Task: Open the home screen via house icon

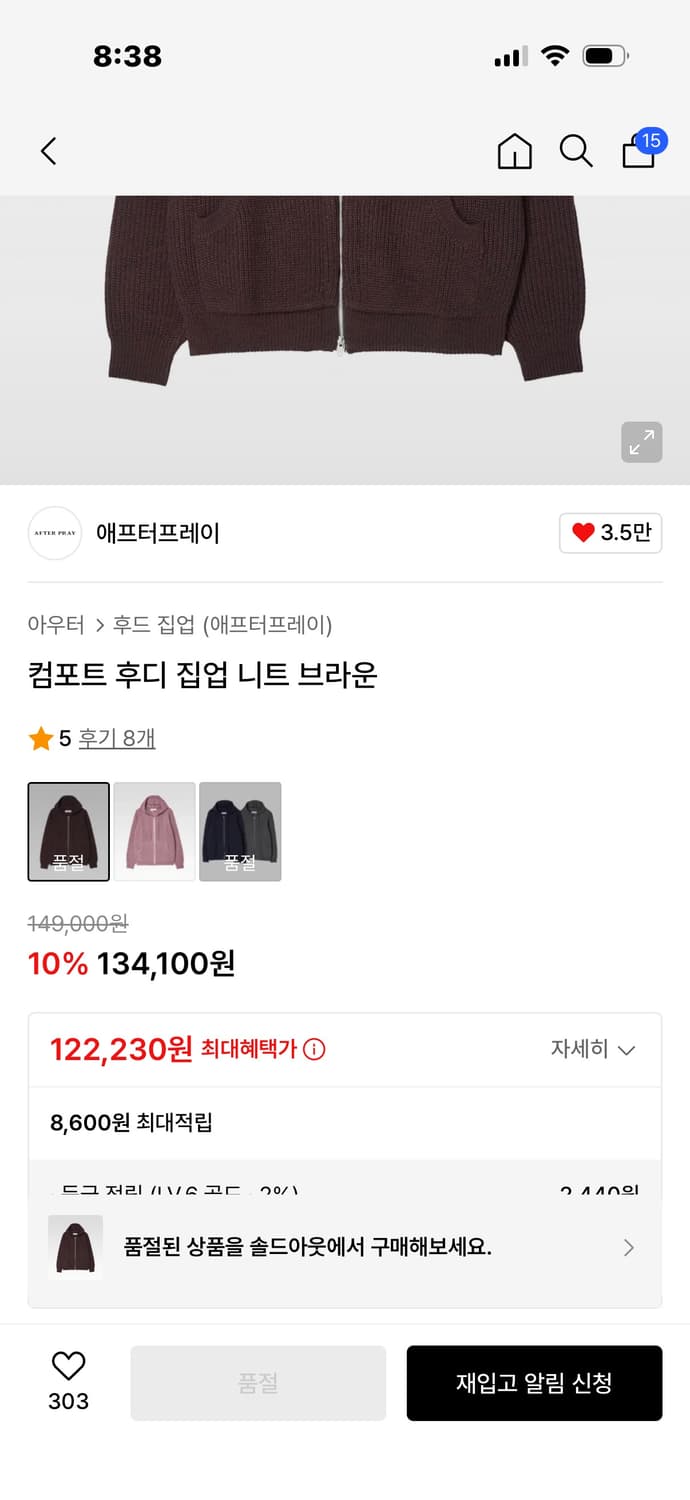Action: coord(514,152)
